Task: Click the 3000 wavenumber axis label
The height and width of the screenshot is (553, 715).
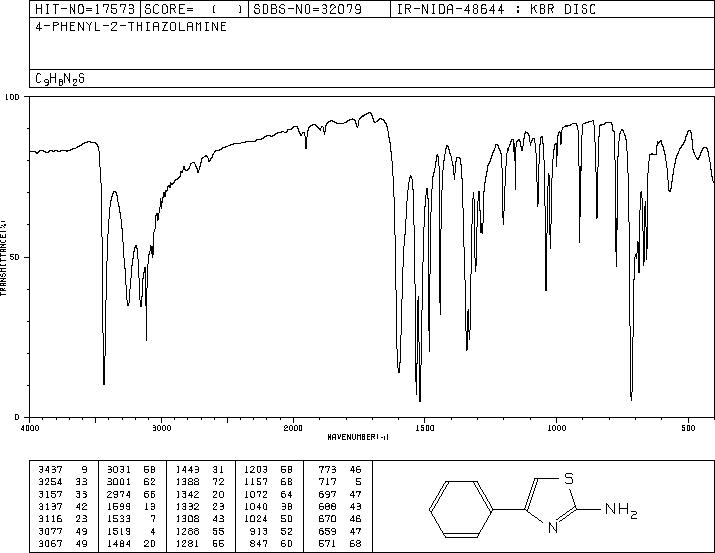Action: coord(161,428)
